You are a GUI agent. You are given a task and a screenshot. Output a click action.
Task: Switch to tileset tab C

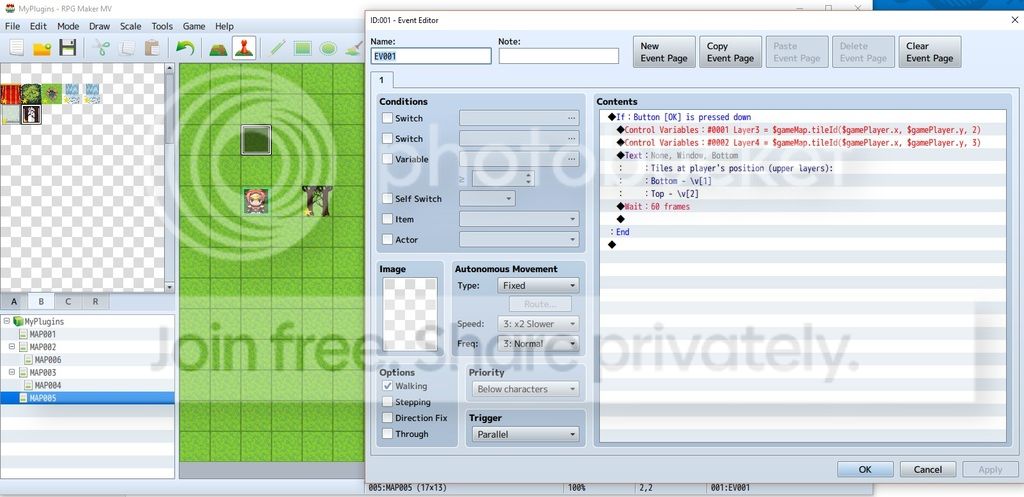click(68, 302)
